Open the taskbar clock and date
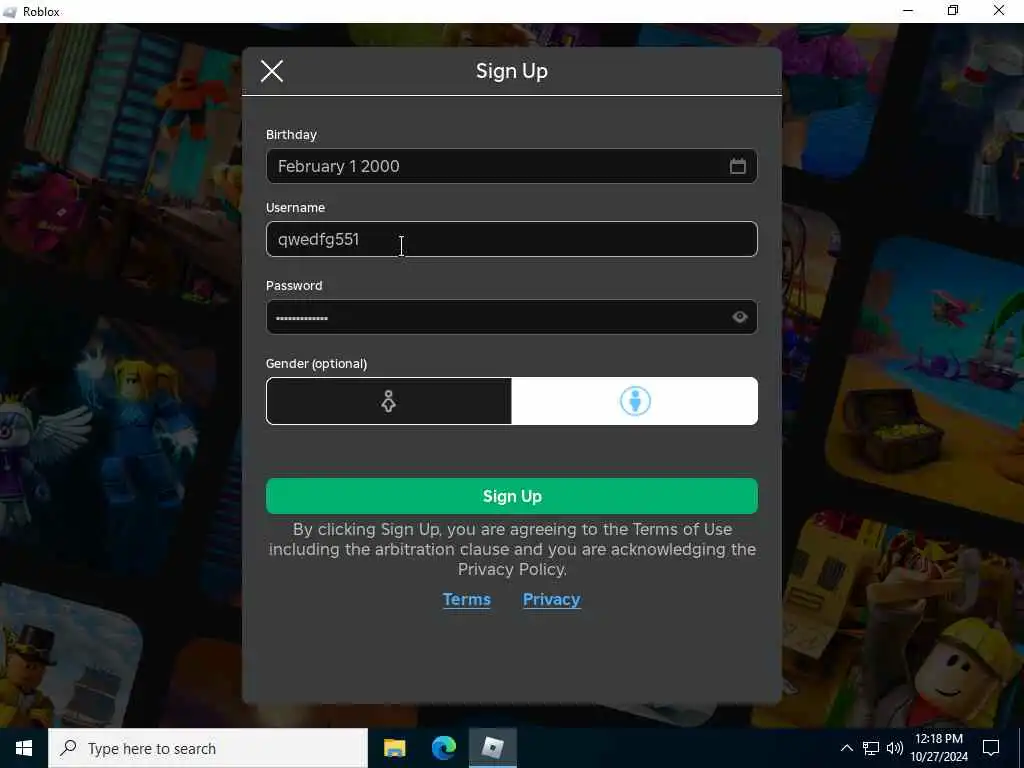The height and width of the screenshot is (768, 1024). 939,748
